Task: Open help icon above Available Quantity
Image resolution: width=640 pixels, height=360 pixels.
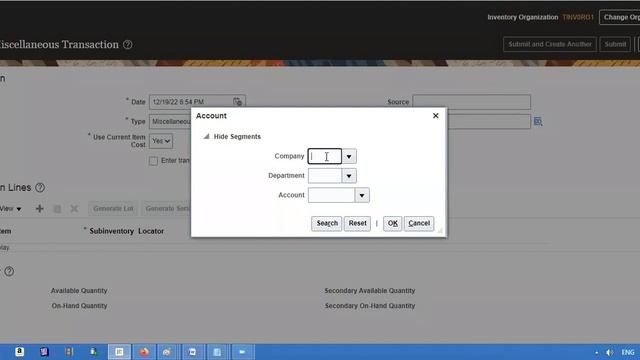Action: point(9,271)
